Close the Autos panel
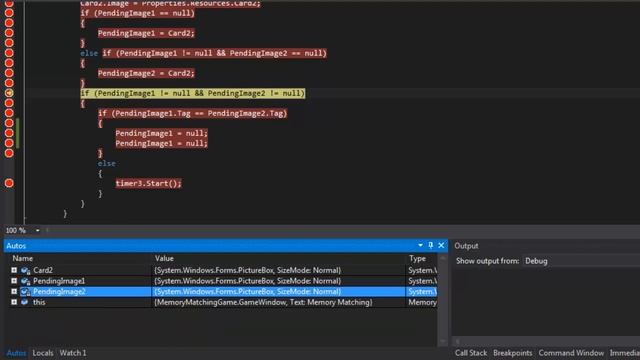640x360 pixels. point(441,245)
